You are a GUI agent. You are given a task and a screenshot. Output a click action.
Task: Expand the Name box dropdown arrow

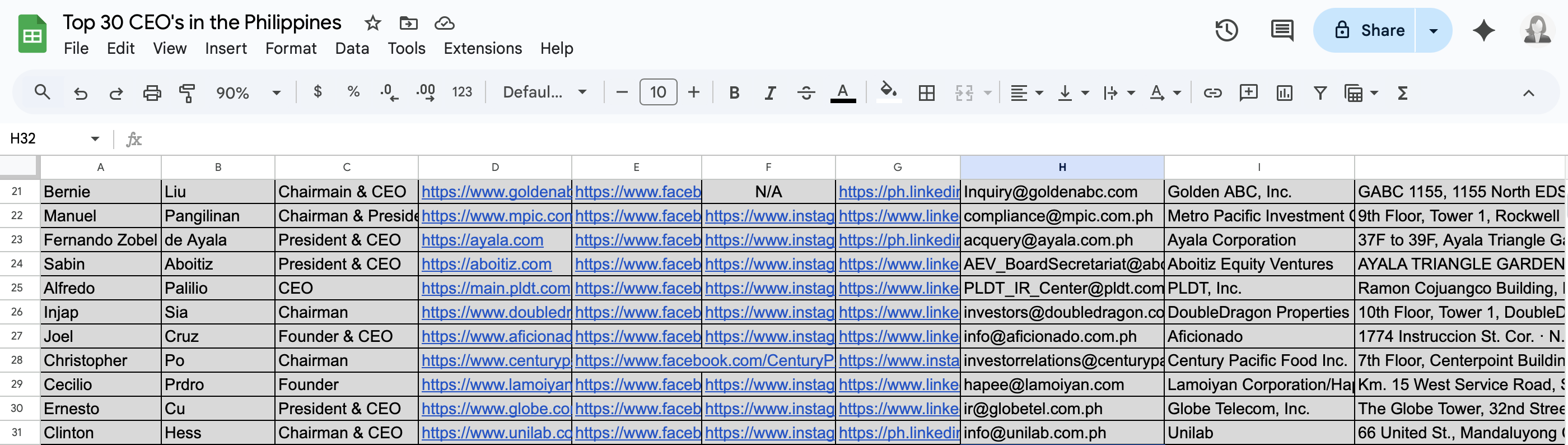pyautogui.click(x=95, y=138)
